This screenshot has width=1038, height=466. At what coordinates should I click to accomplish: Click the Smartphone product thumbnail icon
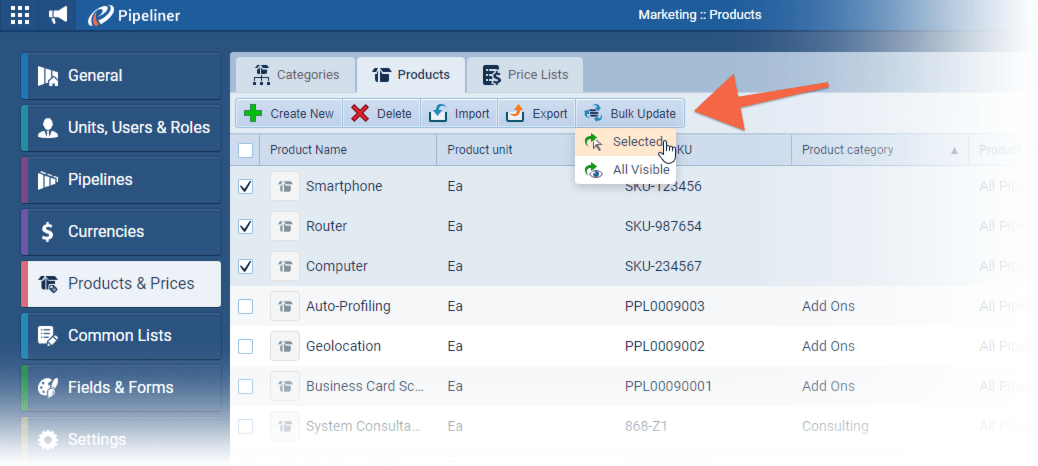285,186
